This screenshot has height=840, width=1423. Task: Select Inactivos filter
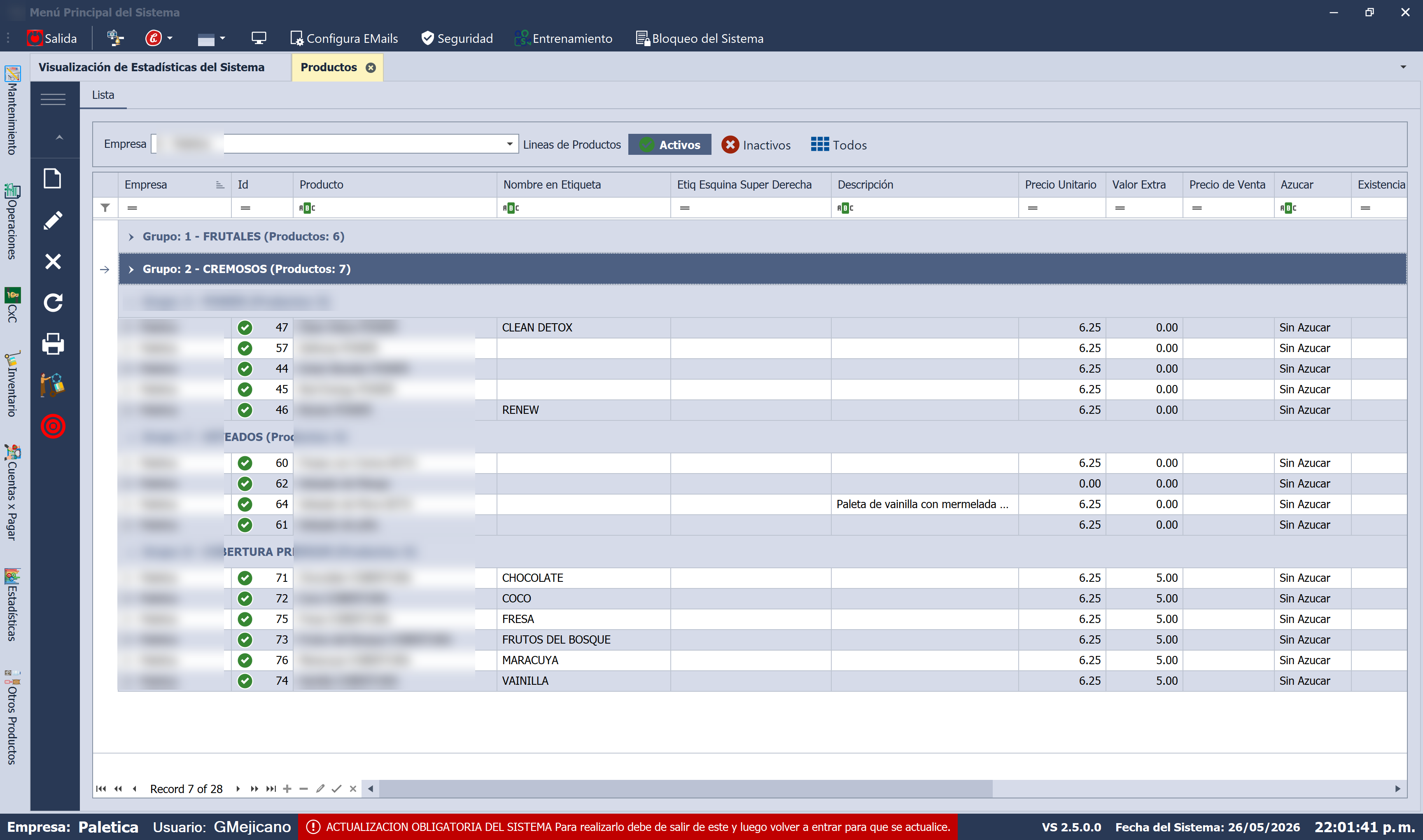pyautogui.click(x=756, y=145)
